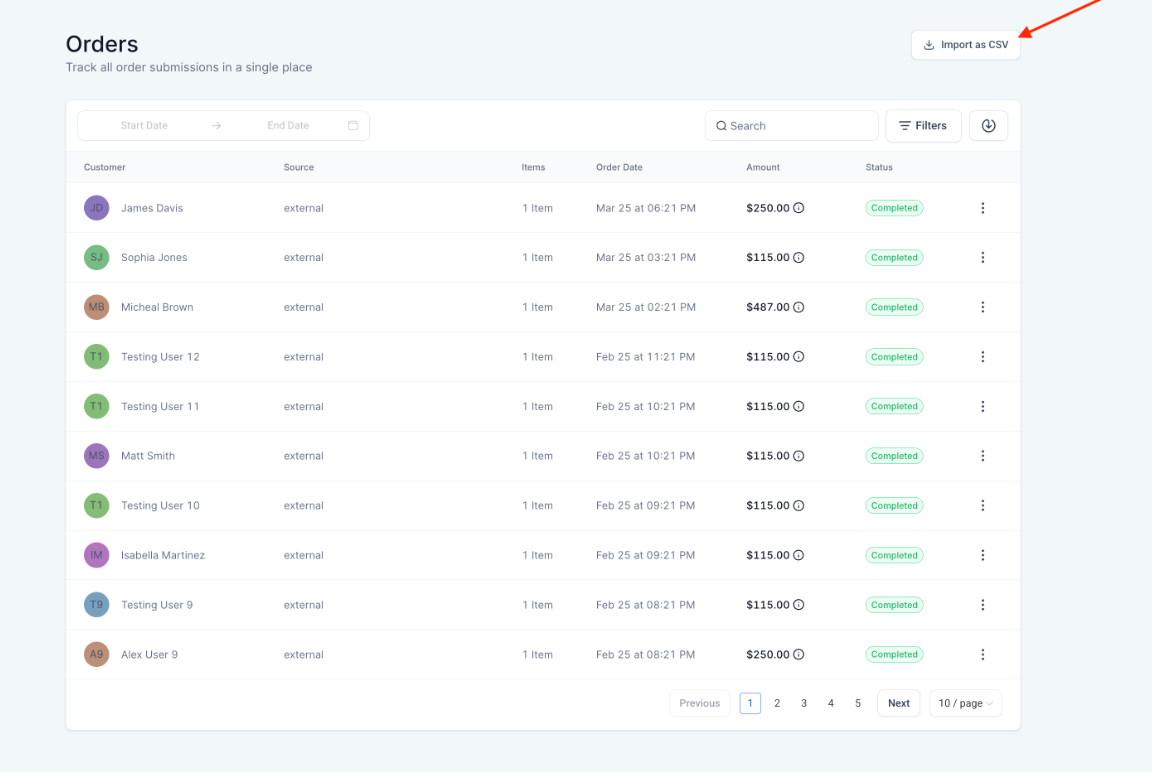Click the Import as CSV button

click(965, 45)
